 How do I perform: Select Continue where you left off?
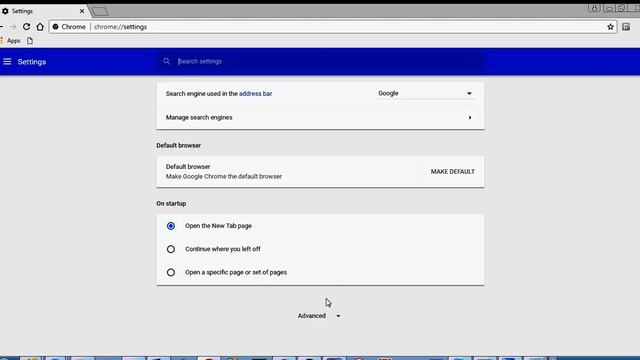tap(171, 249)
